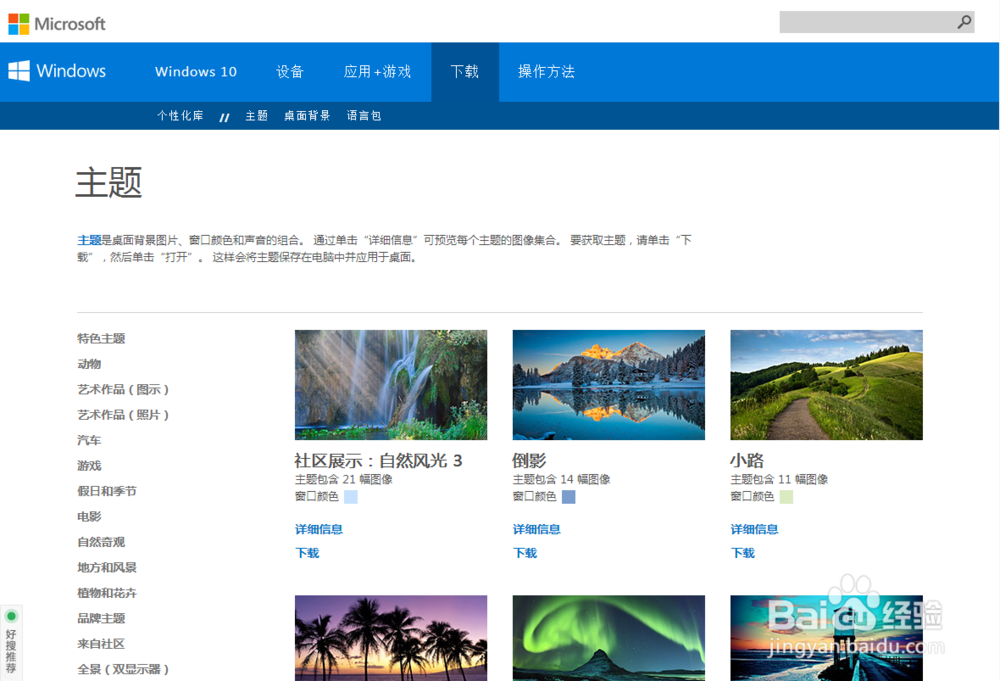Open the 应用+游戏 menu item
Screen dimensions: 1000x681
pos(377,71)
